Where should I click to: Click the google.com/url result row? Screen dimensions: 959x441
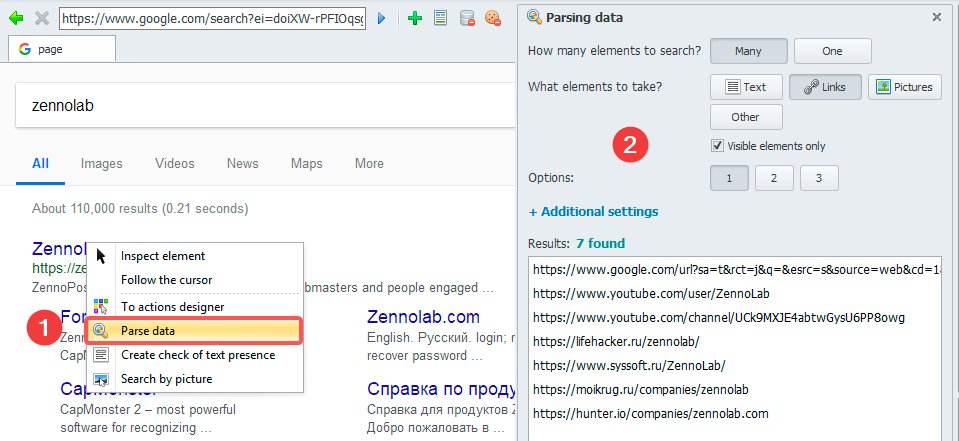(736, 269)
